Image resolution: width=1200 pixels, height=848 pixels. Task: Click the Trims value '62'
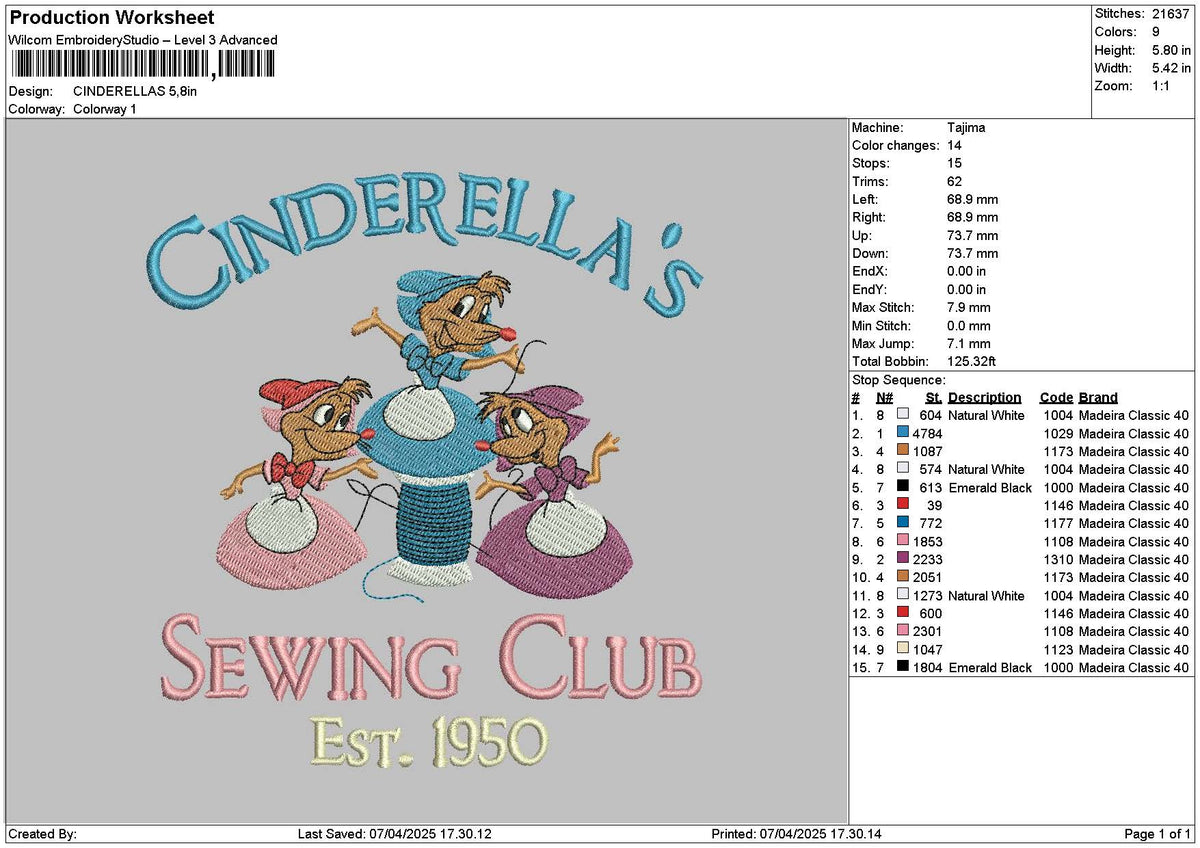pos(954,182)
